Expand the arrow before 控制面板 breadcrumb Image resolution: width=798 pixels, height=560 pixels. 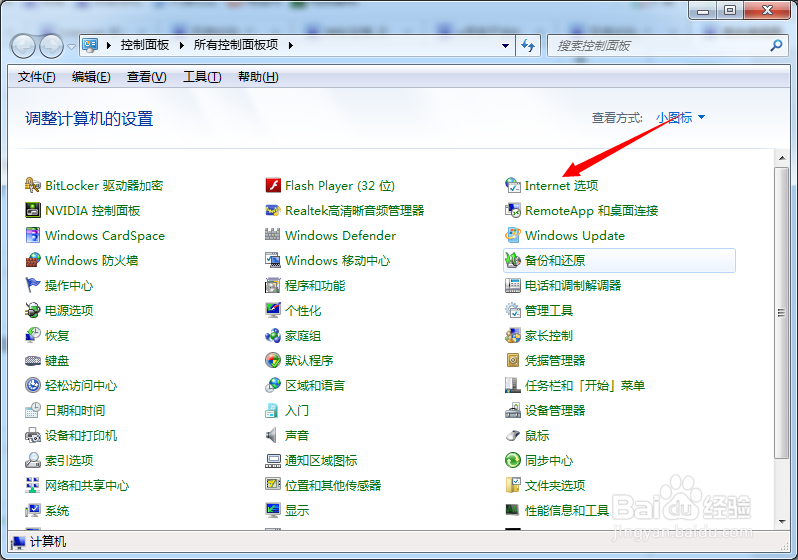pyautogui.click(x=109, y=45)
